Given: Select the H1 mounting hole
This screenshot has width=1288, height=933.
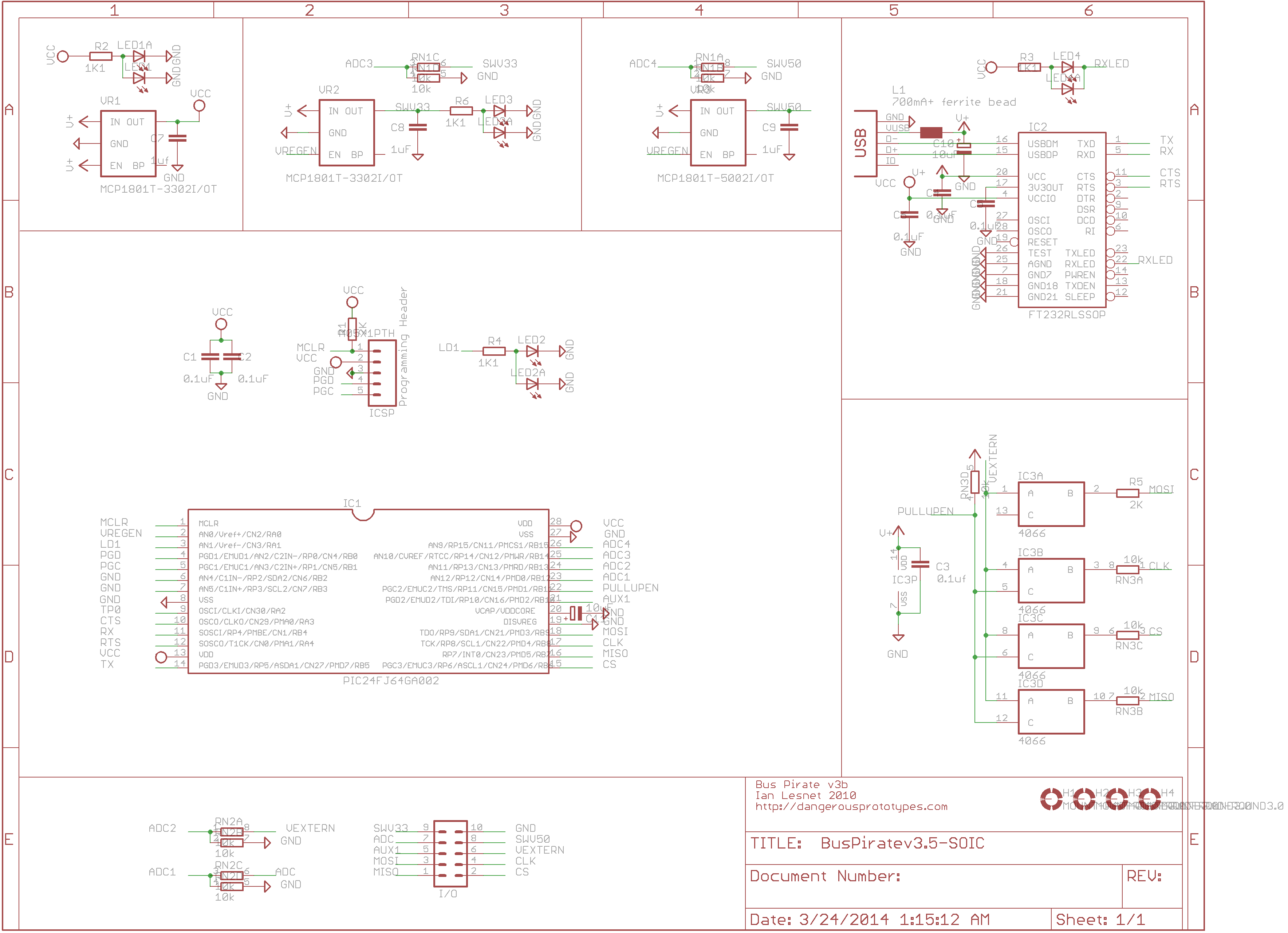Looking at the screenshot, I should click(x=1051, y=799).
